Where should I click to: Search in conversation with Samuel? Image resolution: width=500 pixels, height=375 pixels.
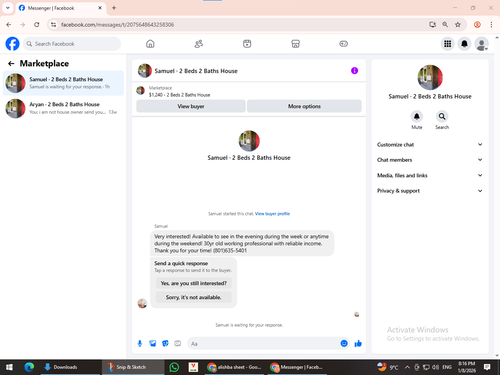(x=442, y=117)
